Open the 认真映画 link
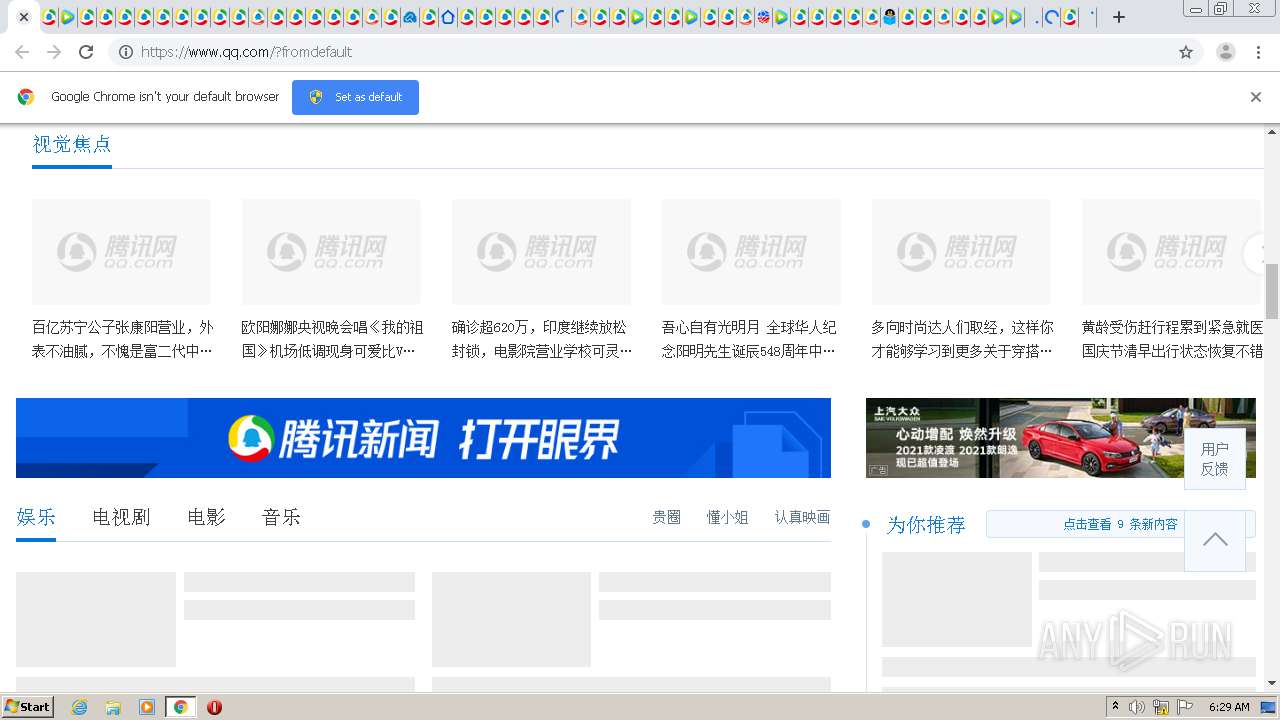Image resolution: width=1280 pixels, height=720 pixels. (x=802, y=517)
